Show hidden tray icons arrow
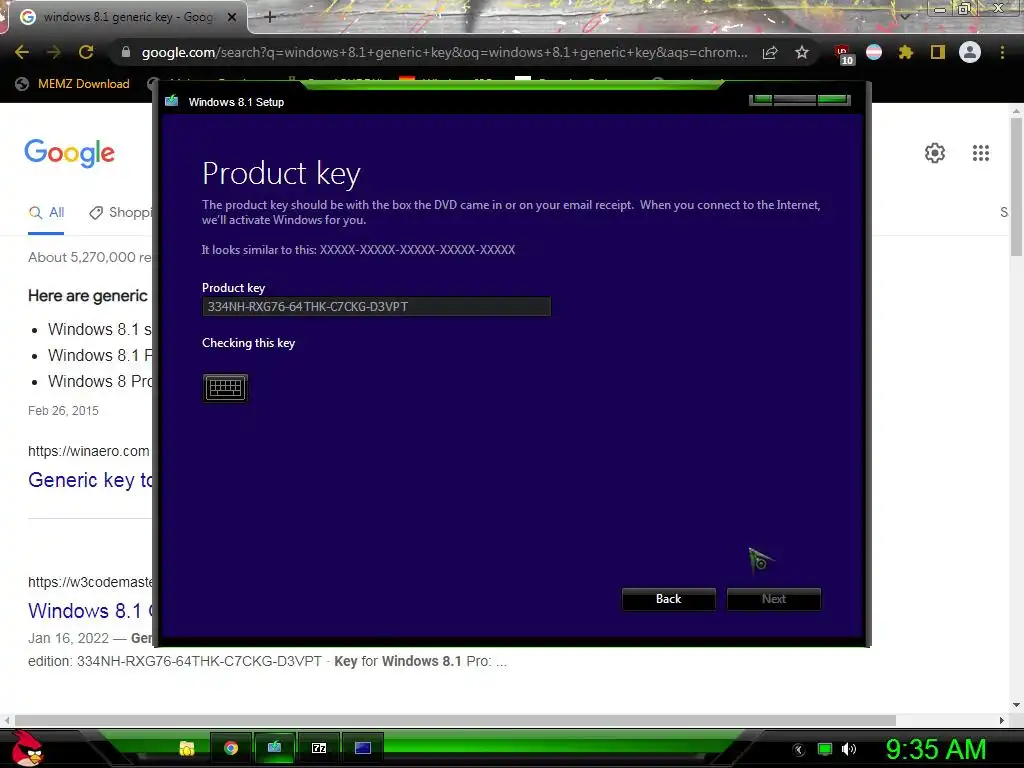This screenshot has width=1024, height=768. pos(799,750)
